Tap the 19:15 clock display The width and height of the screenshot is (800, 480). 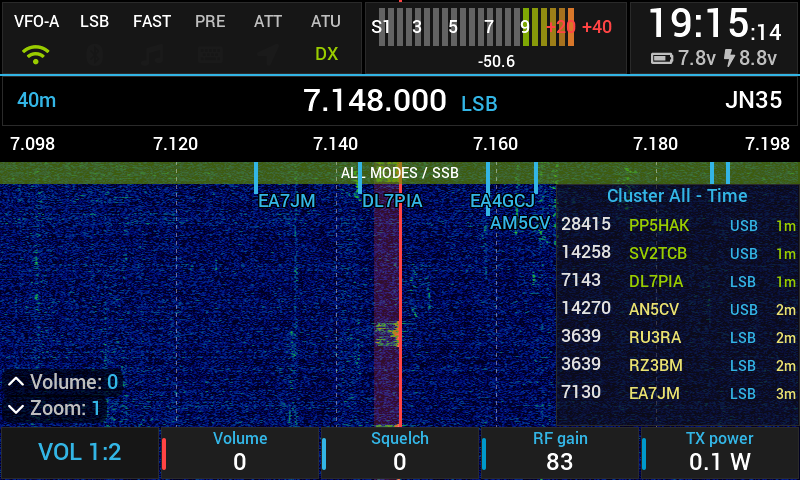714,23
